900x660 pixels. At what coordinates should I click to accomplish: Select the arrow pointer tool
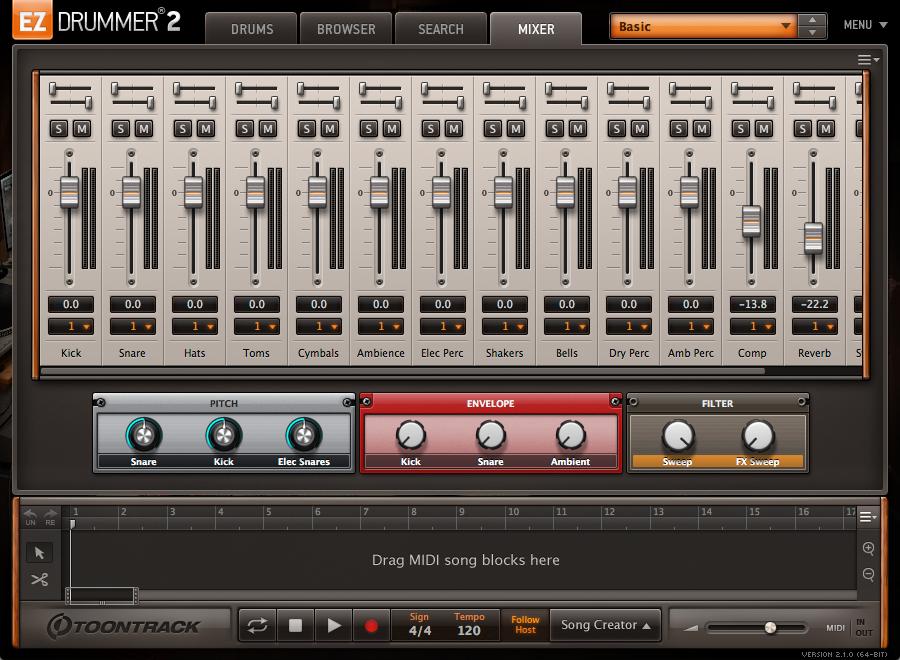40,553
